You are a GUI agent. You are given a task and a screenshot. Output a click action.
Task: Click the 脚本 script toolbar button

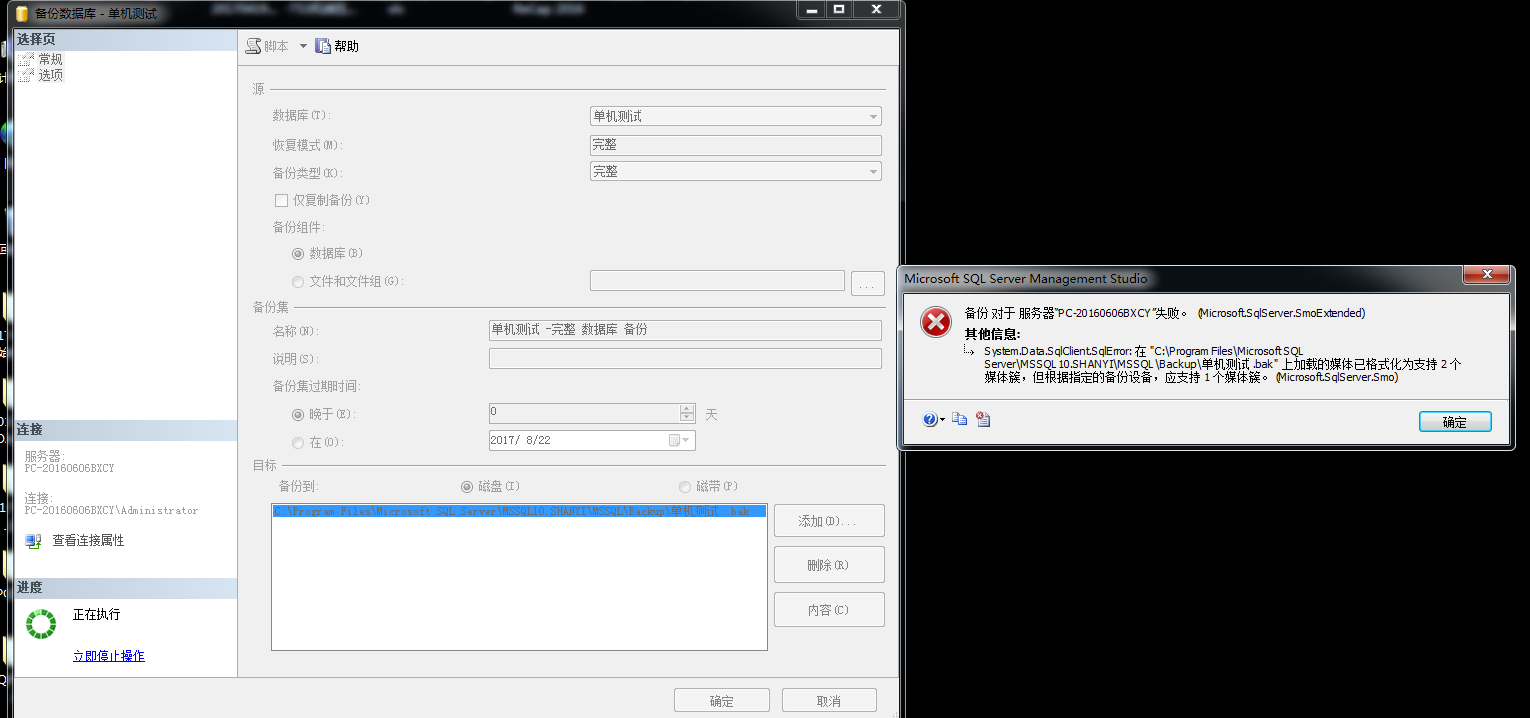[268, 46]
